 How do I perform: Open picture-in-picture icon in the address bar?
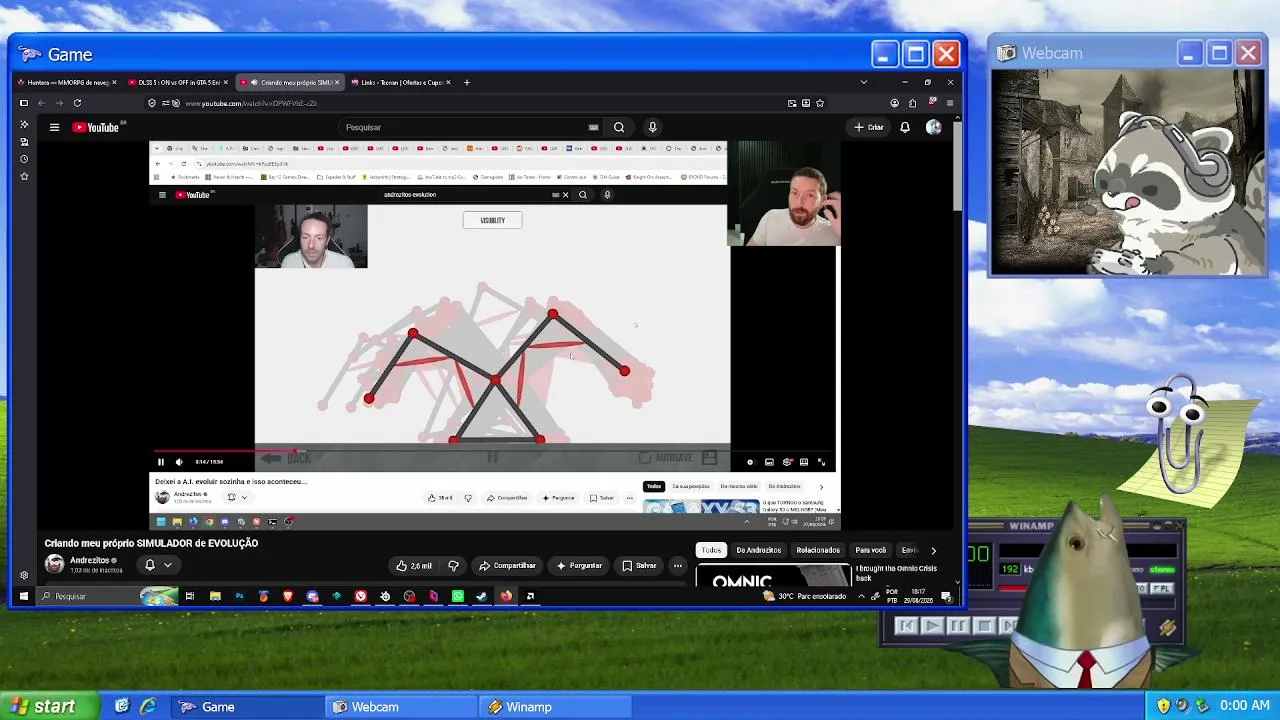(792, 103)
